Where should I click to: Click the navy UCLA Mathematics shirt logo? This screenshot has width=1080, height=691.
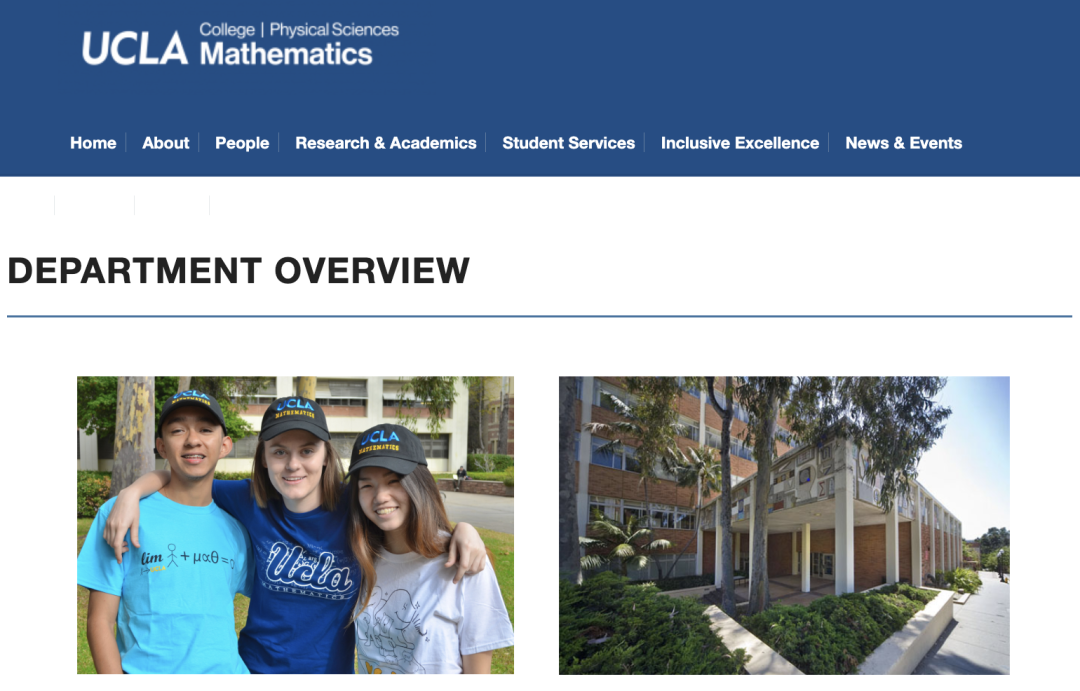click(309, 571)
